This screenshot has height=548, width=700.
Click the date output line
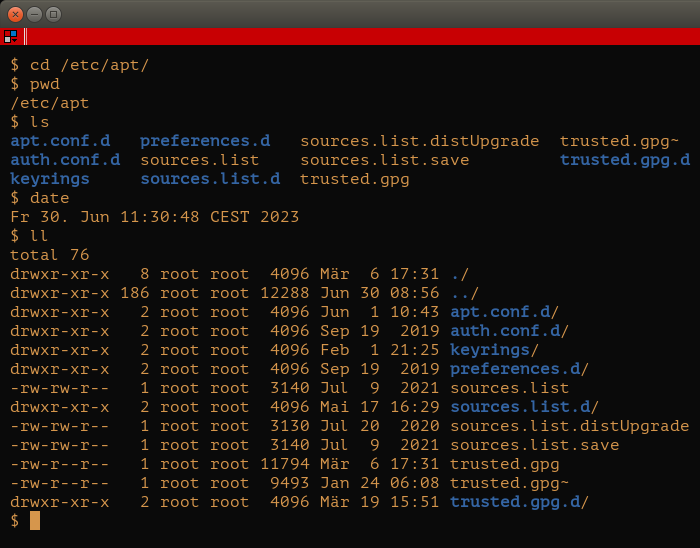pos(154,217)
